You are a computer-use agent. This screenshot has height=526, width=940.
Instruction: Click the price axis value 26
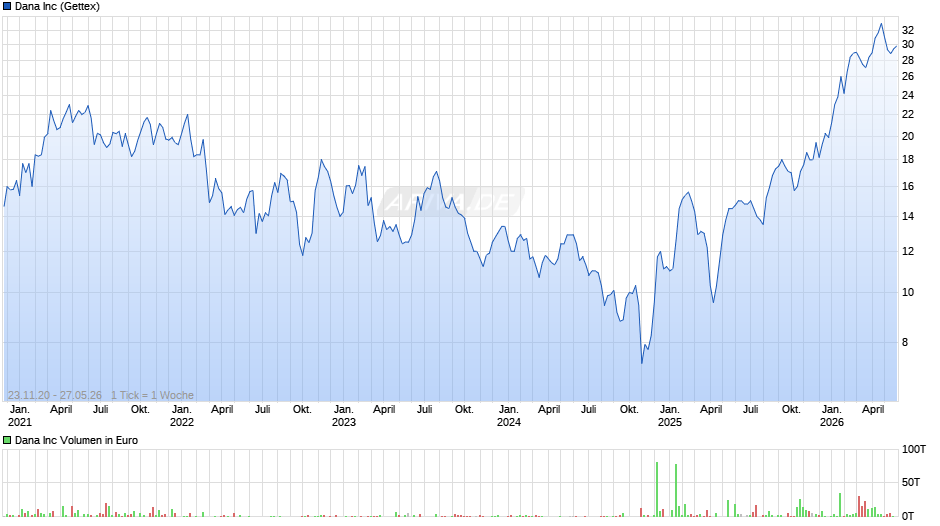click(908, 76)
